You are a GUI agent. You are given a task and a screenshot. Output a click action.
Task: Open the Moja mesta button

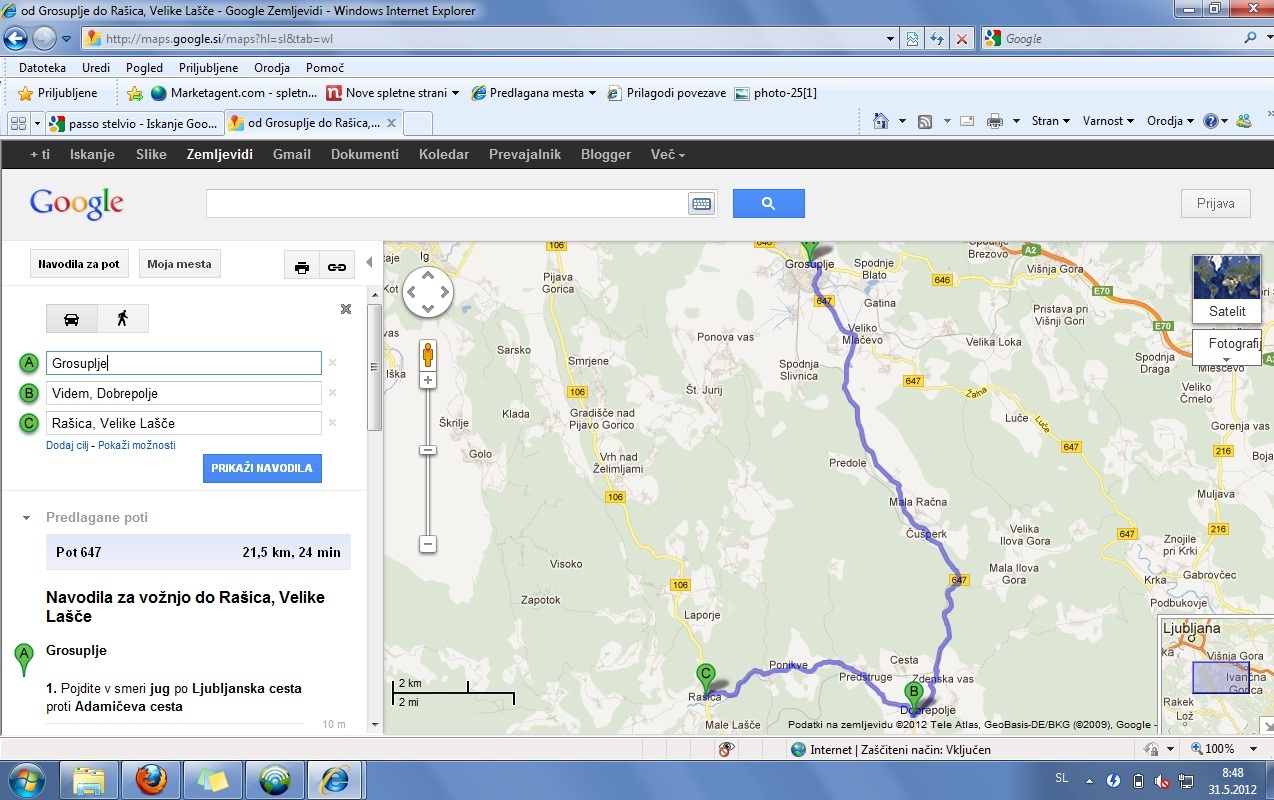[x=180, y=264]
